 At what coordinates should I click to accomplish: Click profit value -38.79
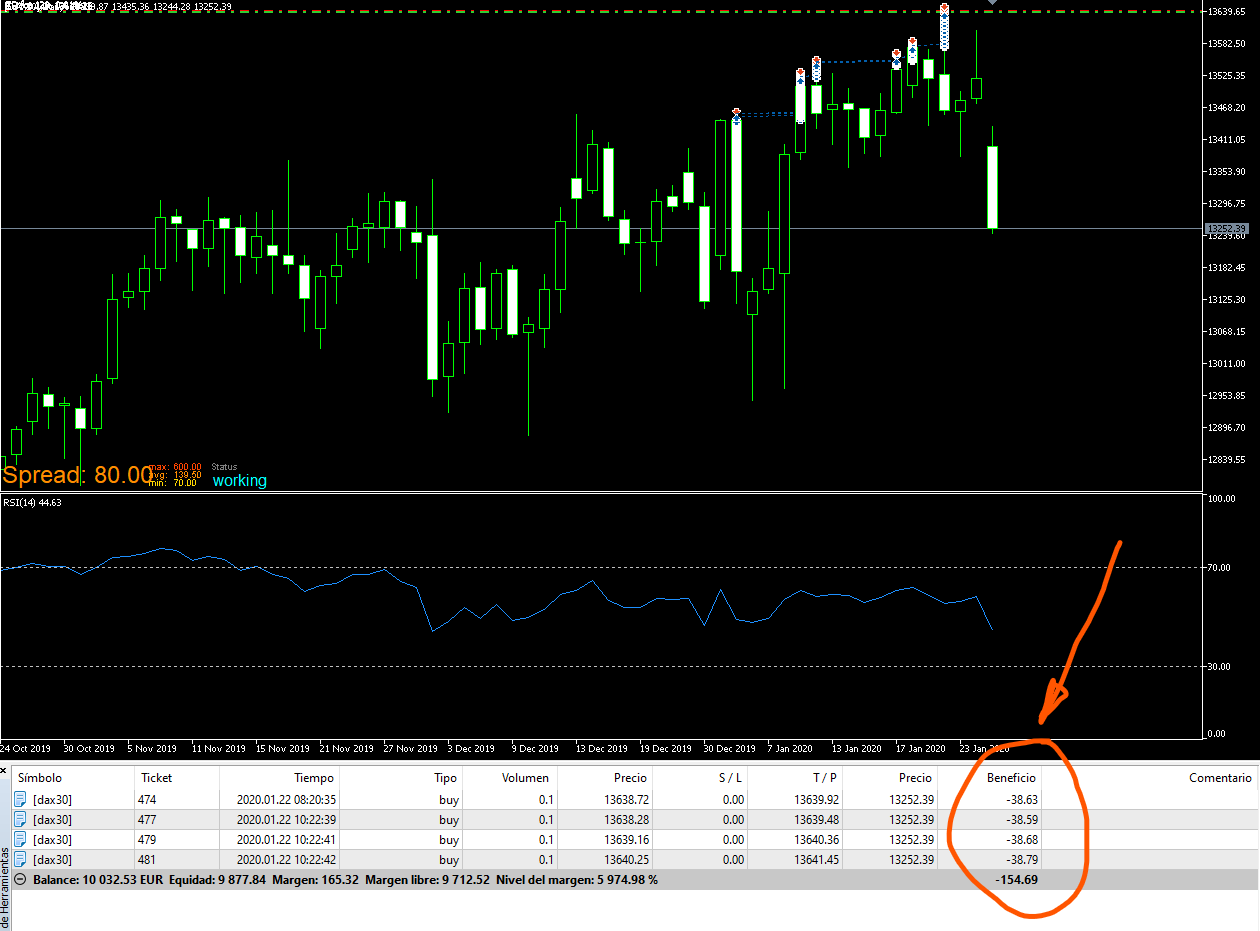pyautogui.click(x=1020, y=859)
